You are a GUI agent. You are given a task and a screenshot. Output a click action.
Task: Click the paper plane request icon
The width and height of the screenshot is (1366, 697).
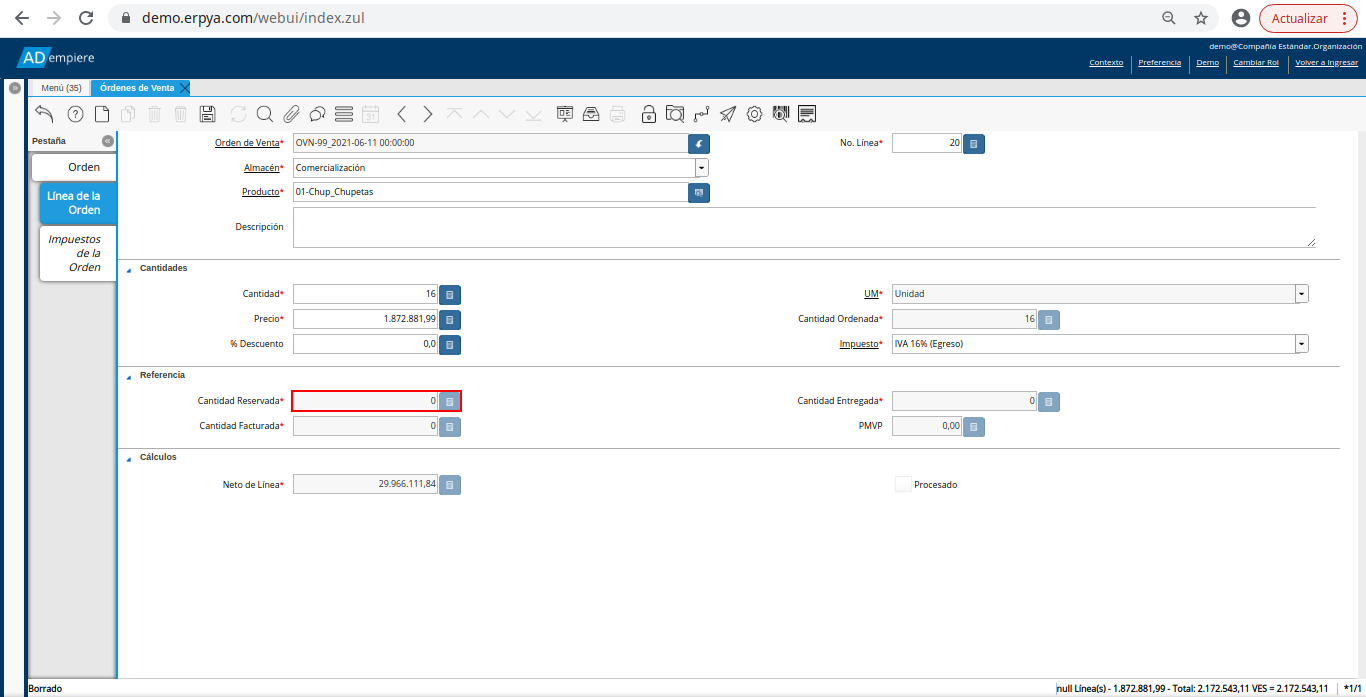728,114
